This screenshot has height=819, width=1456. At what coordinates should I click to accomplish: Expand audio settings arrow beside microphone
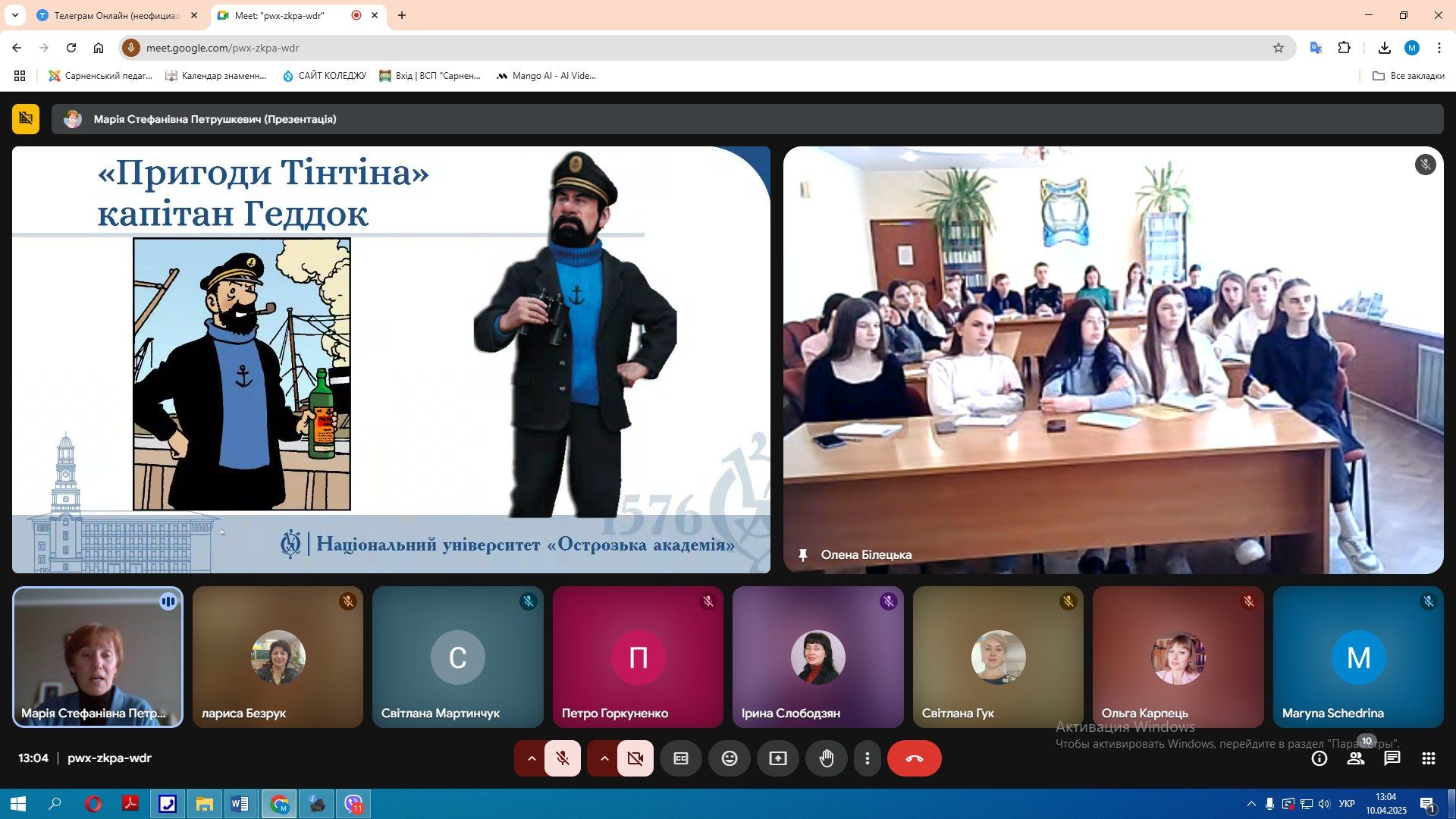tap(532, 758)
